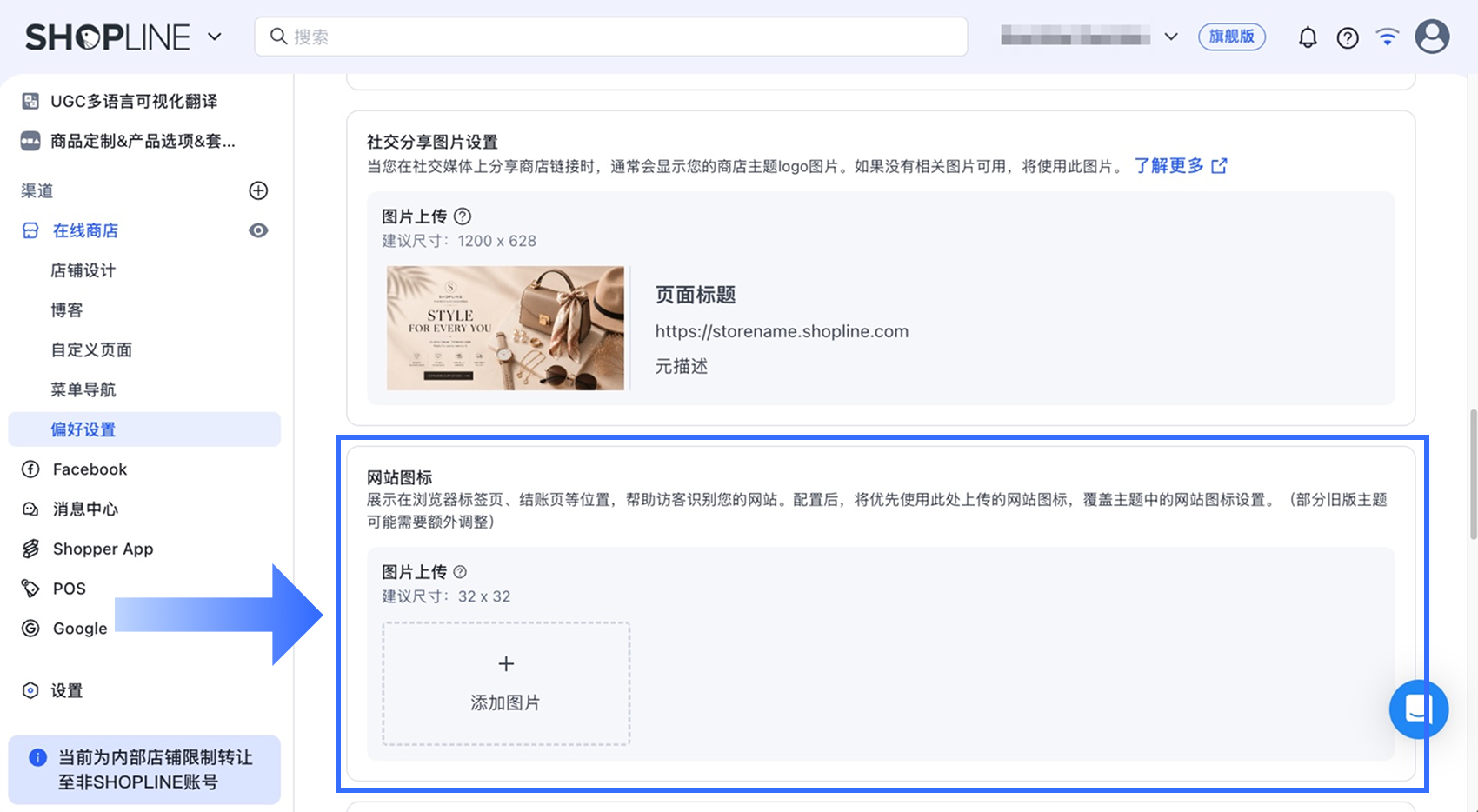
Task: Click the Google channel icon
Action: click(30, 629)
